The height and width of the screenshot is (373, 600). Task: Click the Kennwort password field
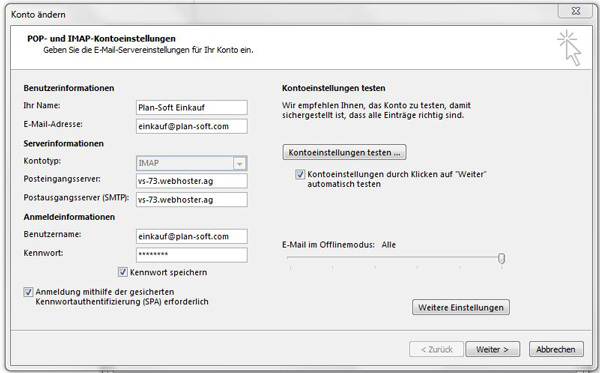point(192,255)
